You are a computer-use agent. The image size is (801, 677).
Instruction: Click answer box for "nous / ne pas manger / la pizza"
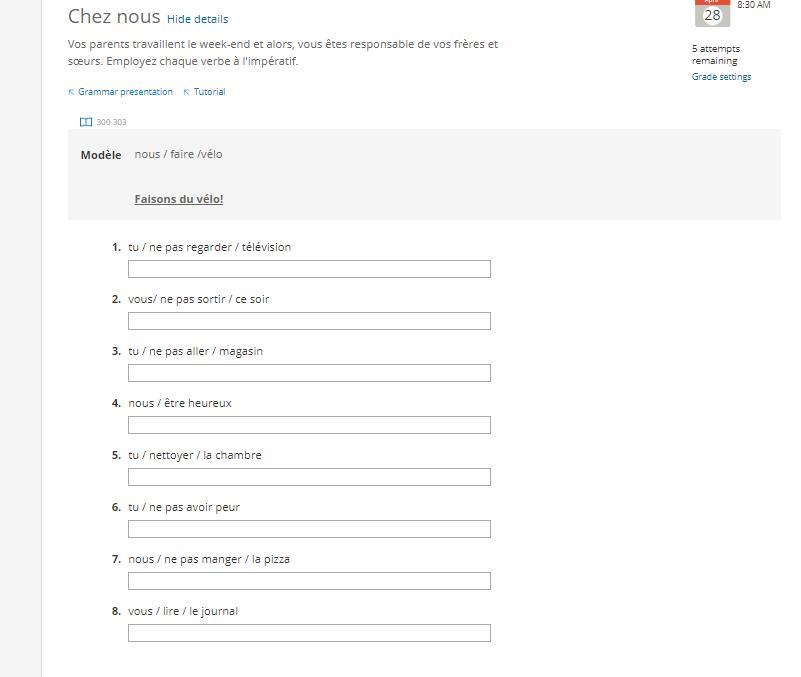(309, 581)
